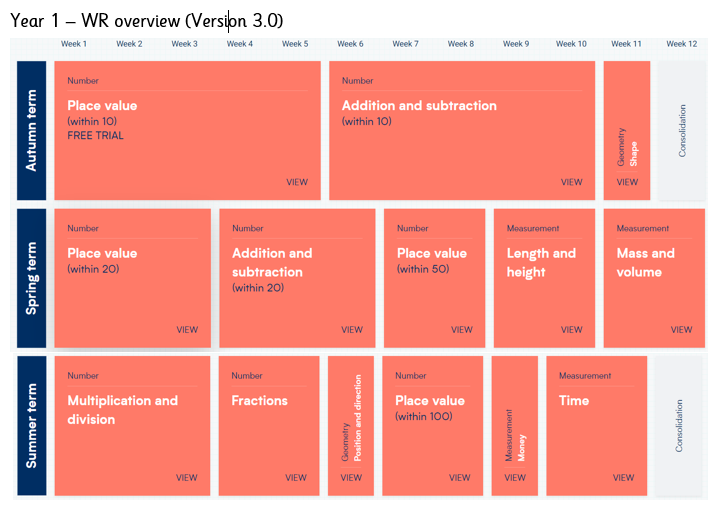
Task: Open VIEW link in Mass and volume card
Action: click(681, 330)
